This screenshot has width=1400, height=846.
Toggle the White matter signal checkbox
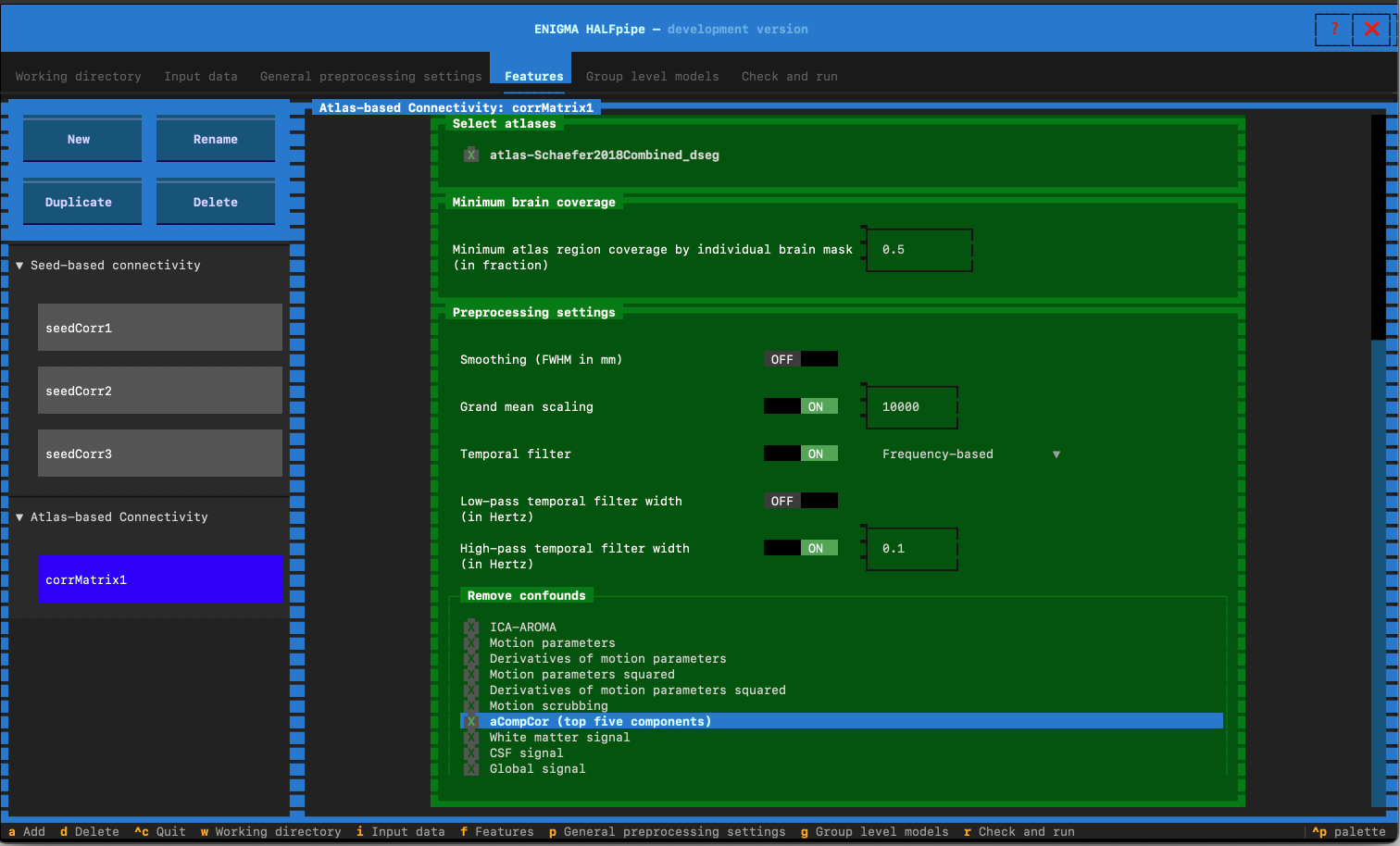(x=471, y=738)
